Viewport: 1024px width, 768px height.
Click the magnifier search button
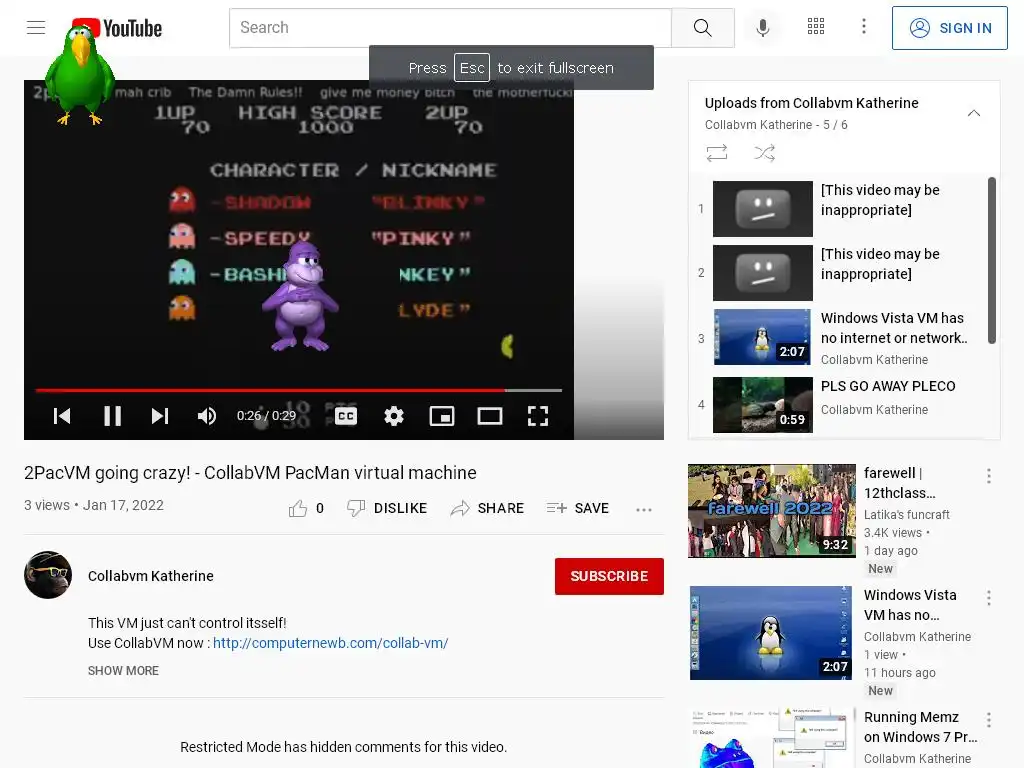click(x=703, y=27)
